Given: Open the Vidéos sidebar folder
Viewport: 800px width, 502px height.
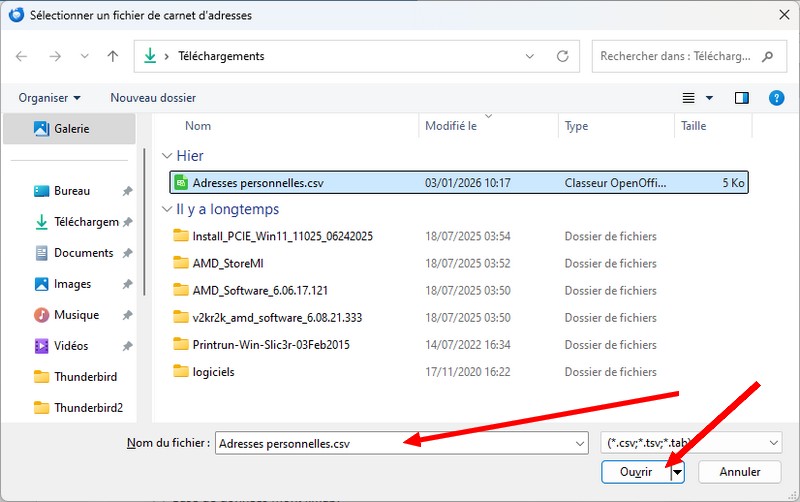Looking at the screenshot, I should [71, 346].
